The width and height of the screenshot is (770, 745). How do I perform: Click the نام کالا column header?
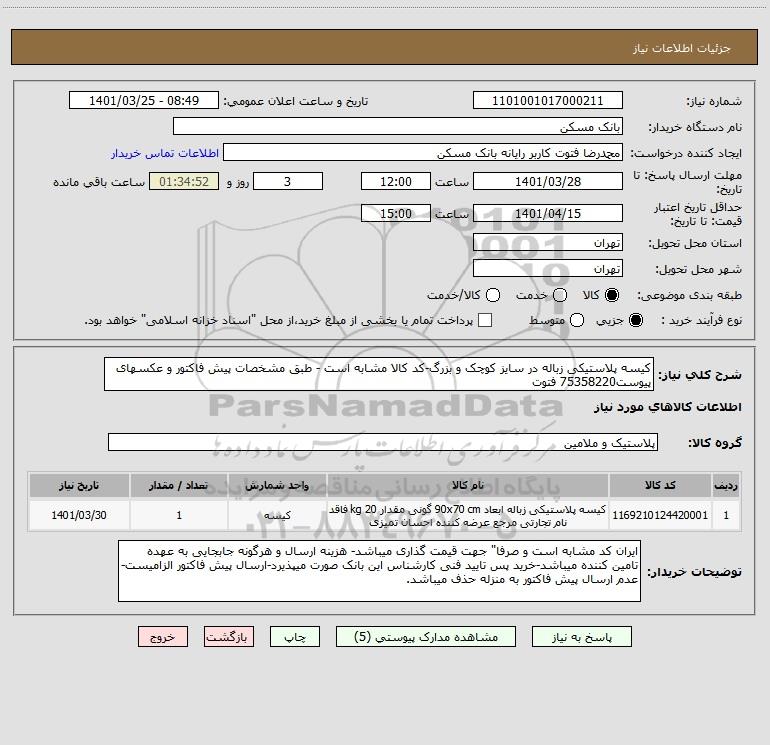click(x=468, y=485)
